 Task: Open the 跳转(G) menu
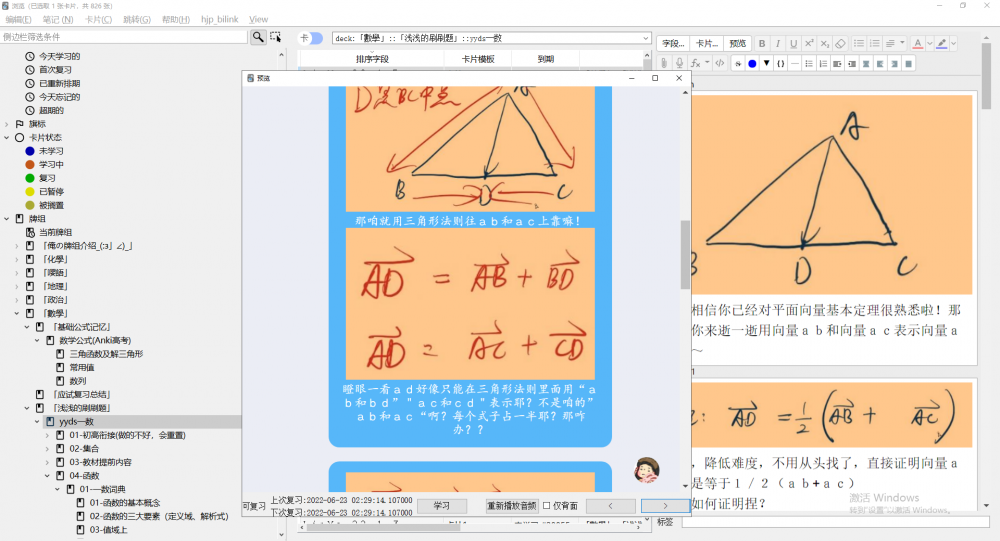pos(137,19)
